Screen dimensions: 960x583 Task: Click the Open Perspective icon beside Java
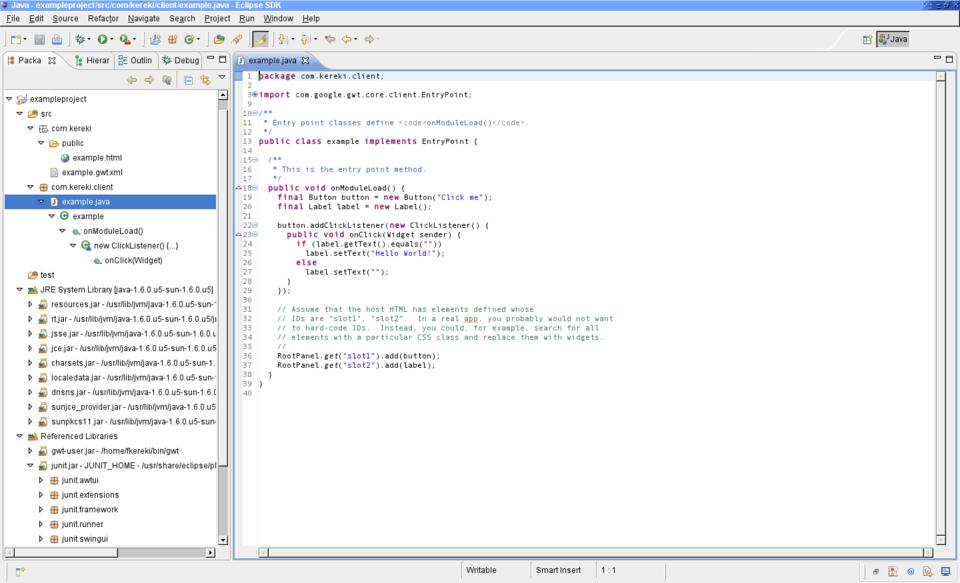tap(867, 39)
